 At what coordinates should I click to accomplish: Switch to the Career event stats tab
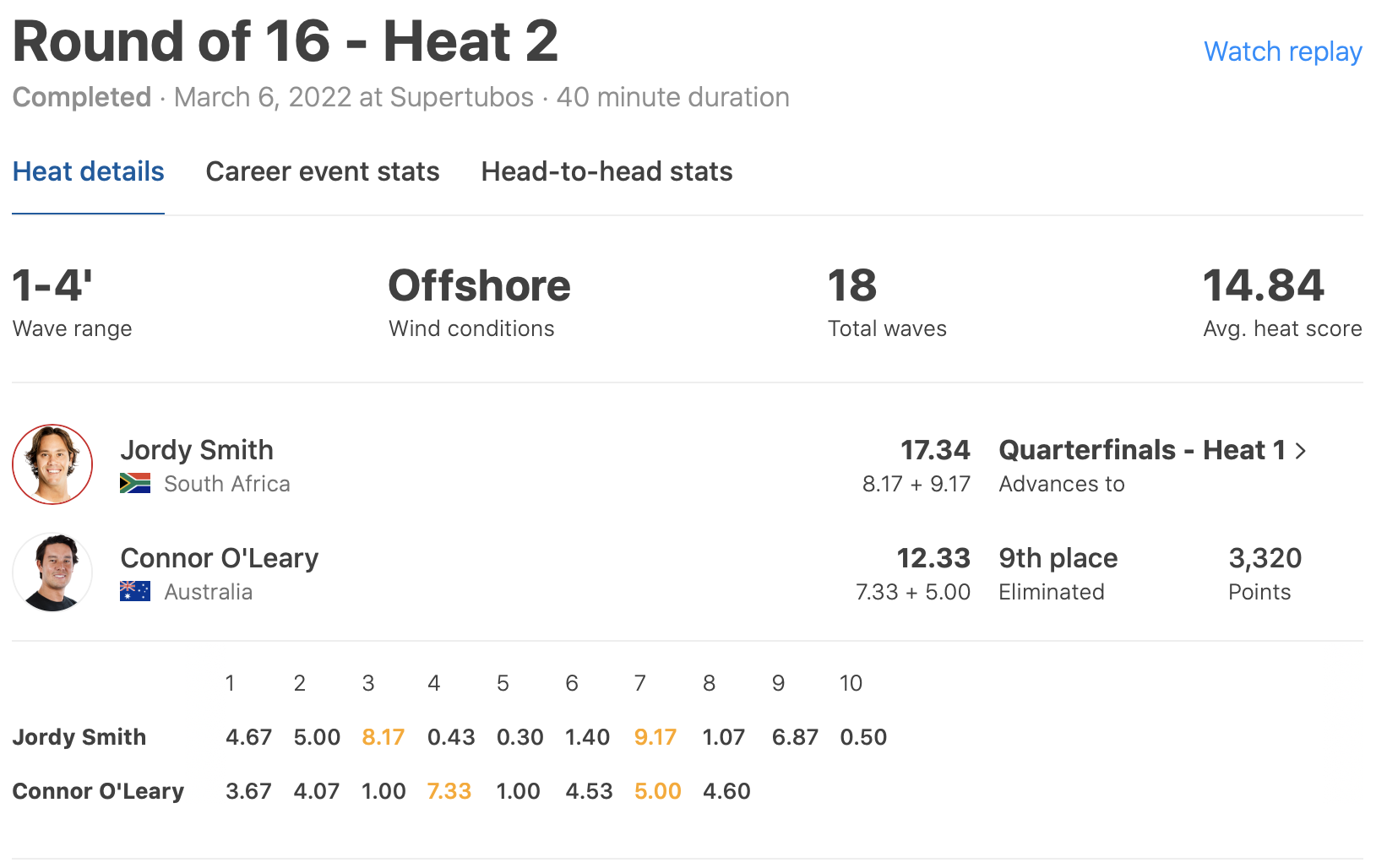coord(323,171)
